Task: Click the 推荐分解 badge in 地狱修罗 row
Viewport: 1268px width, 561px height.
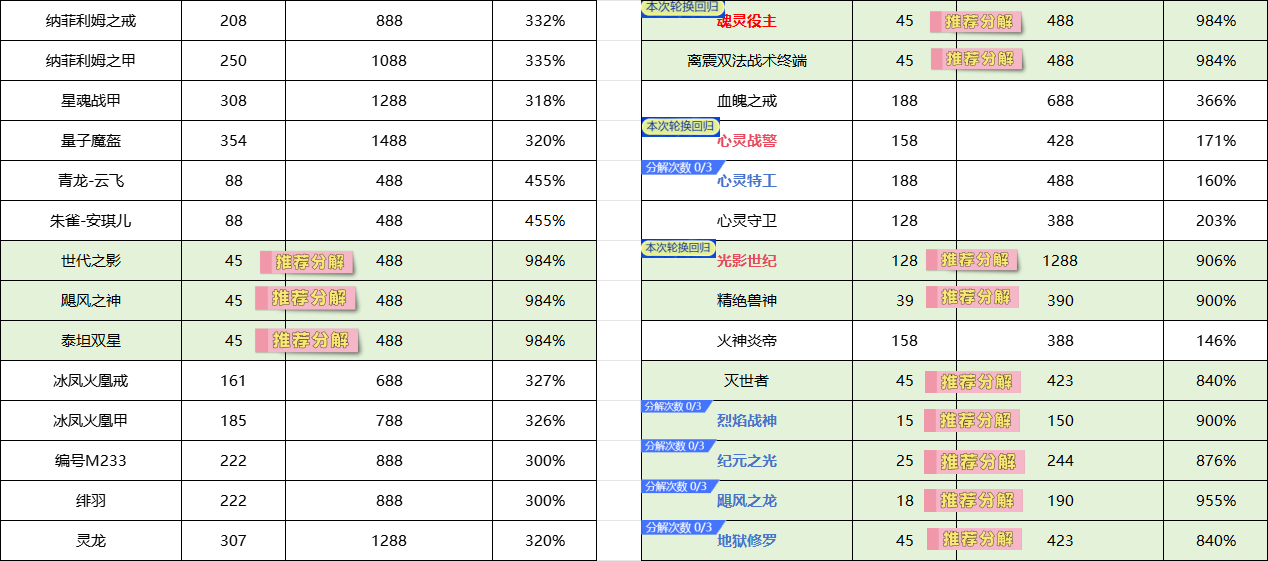Action: pos(974,539)
